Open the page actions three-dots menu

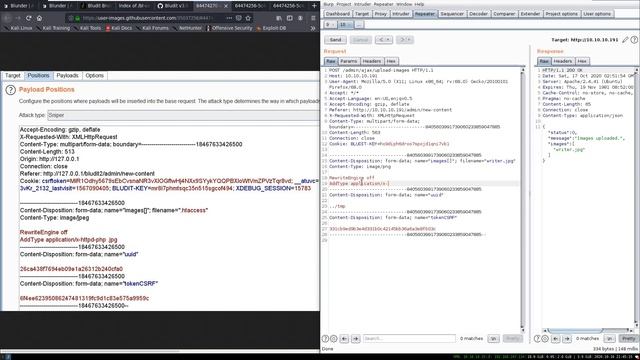(229, 18)
